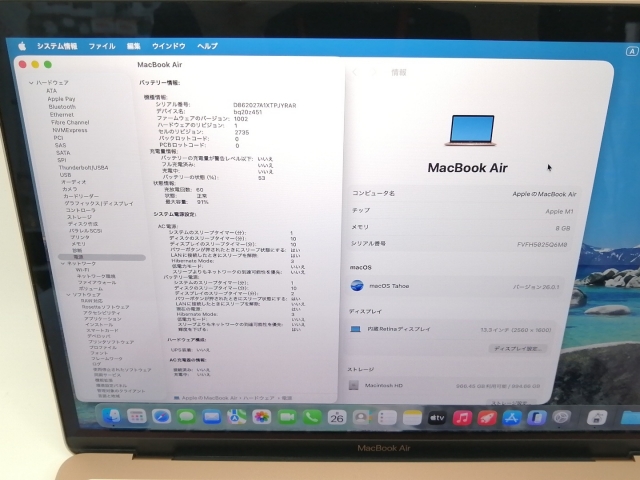Click the 最大容量 91% value
Screen dimensions: 640x480
click(202, 202)
